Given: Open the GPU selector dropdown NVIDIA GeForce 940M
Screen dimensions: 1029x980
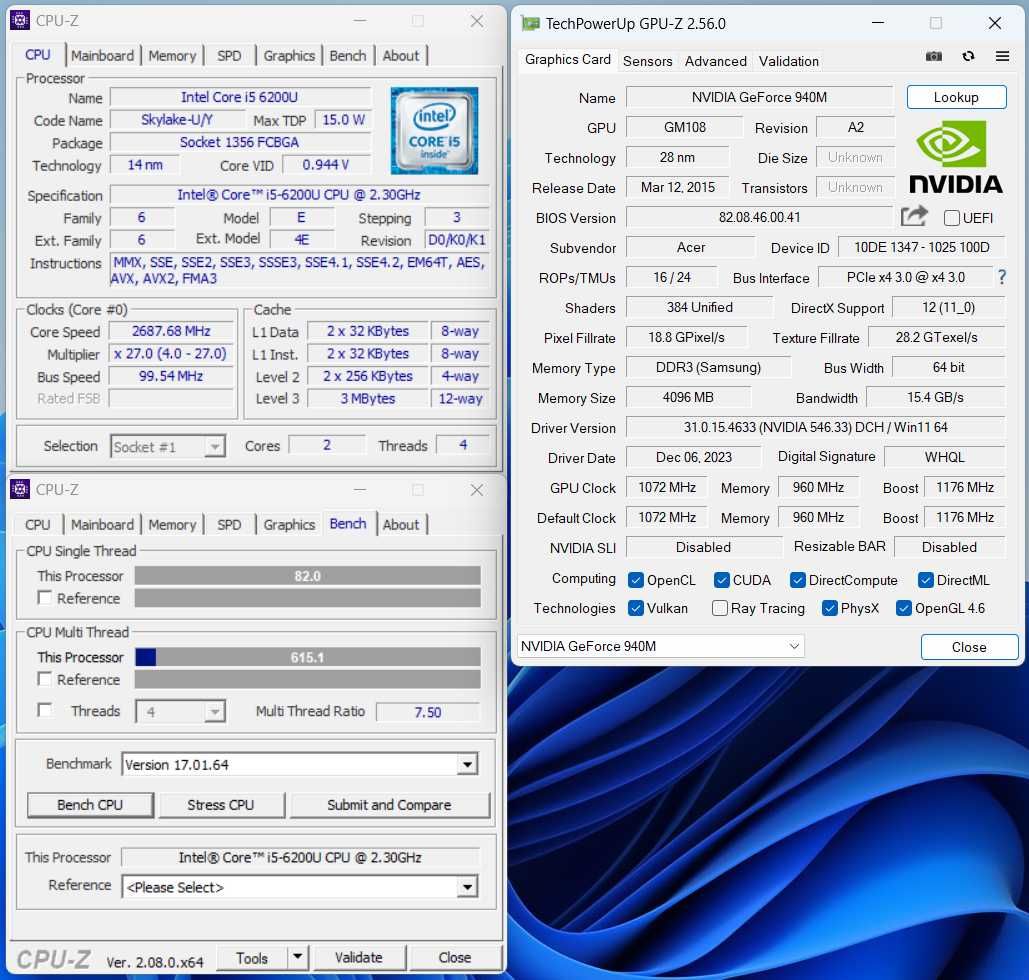Looking at the screenshot, I should point(661,646).
